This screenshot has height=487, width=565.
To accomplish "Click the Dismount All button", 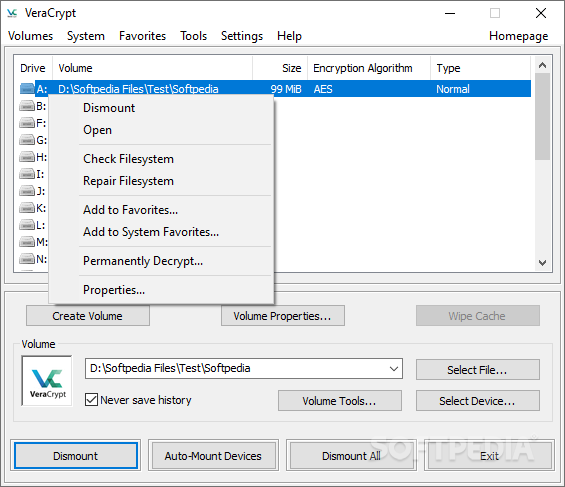I will (351, 456).
